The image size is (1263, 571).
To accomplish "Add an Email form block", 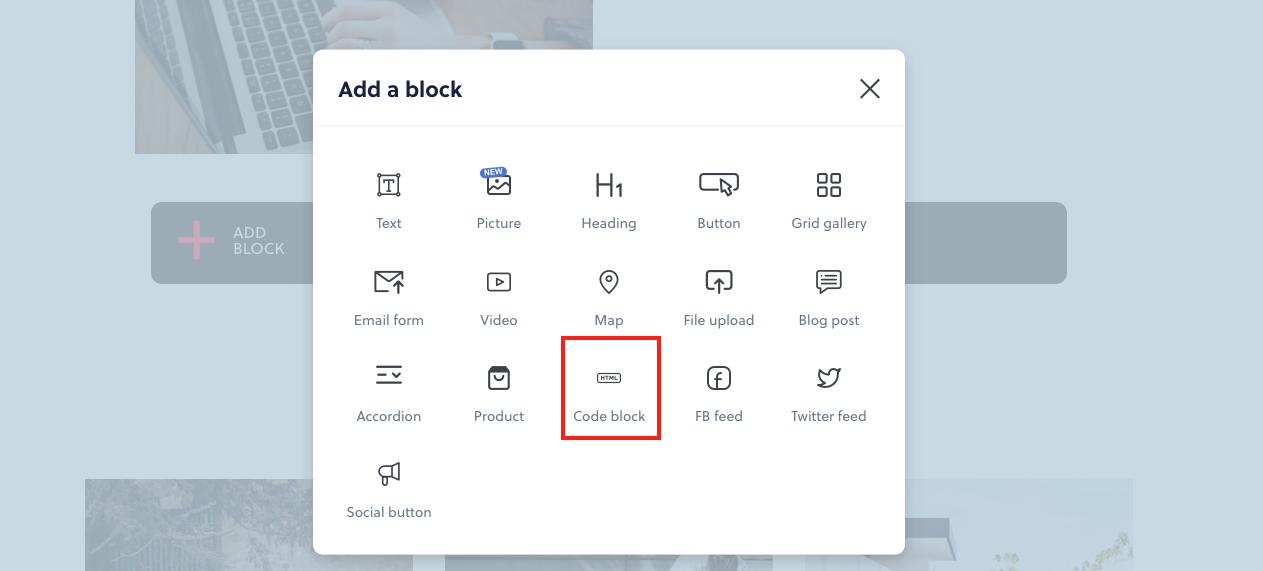I will tap(389, 296).
